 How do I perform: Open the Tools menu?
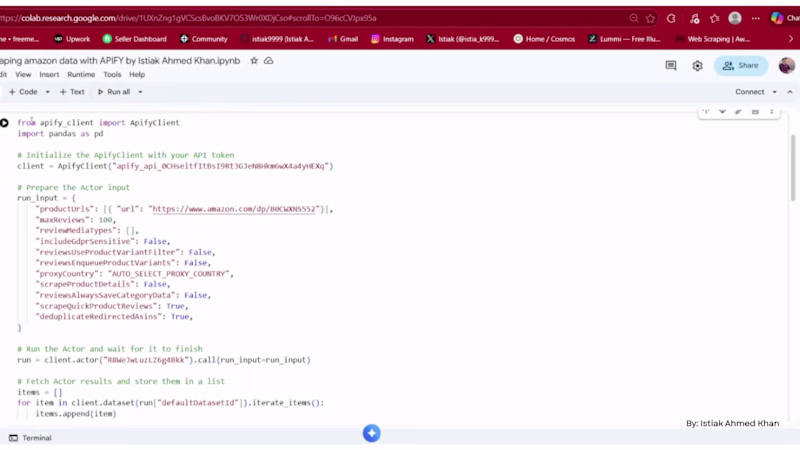pyautogui.click(x=112, y=74)
